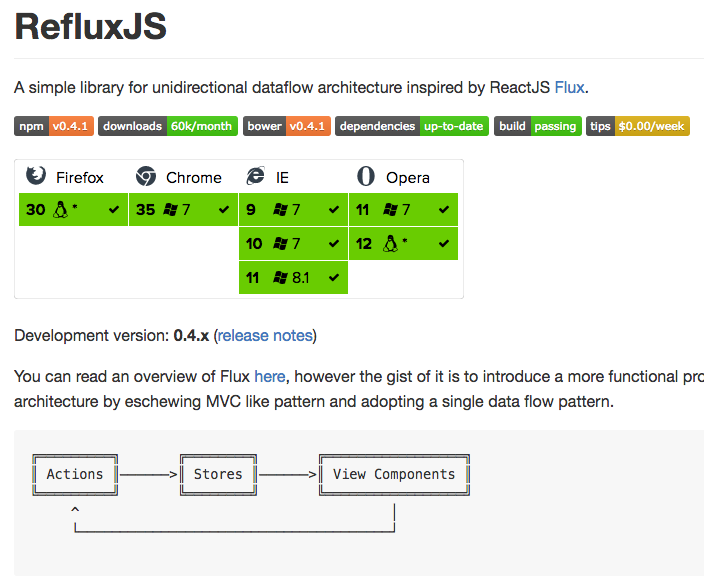Click the Opera browser icon
Image resolution: width=704 pixels, height=587 pixels.
(x=365, y=176)
